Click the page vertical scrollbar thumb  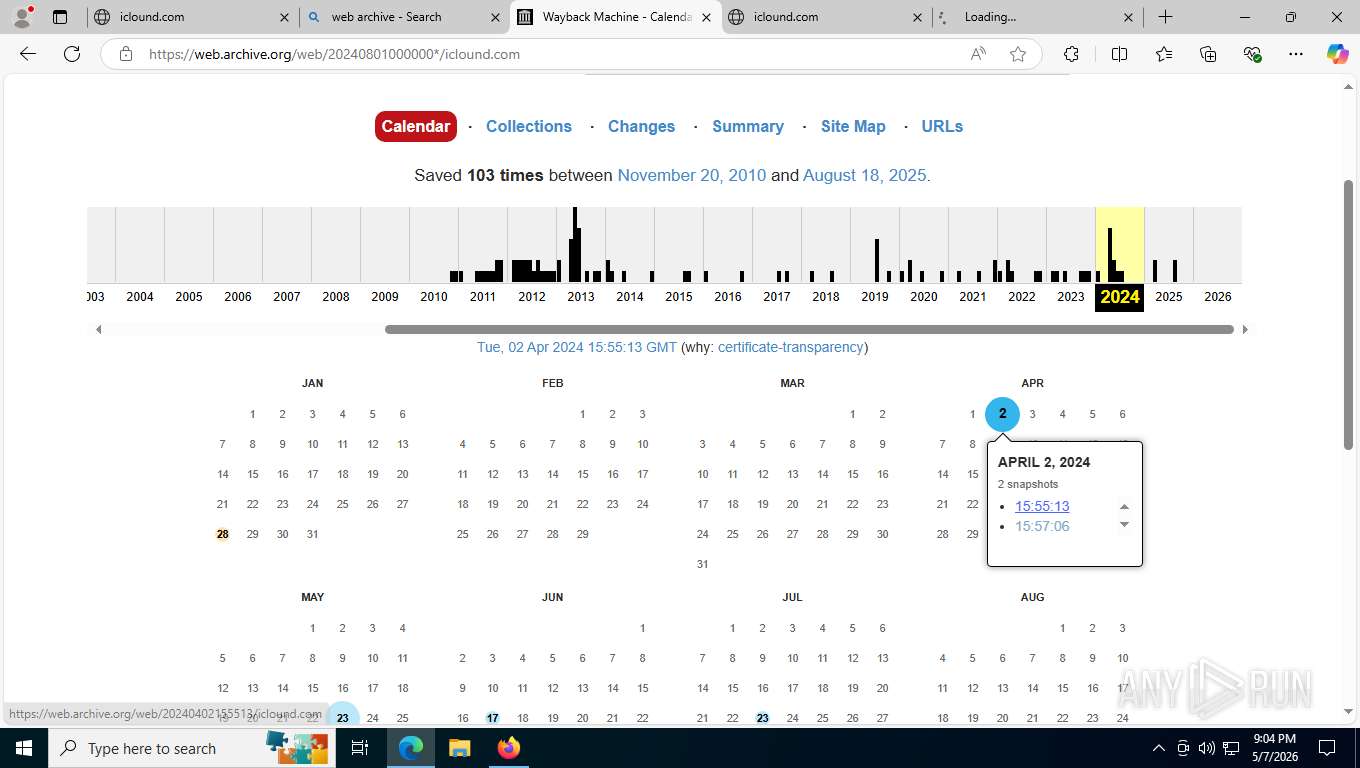tap(1348, 314)
